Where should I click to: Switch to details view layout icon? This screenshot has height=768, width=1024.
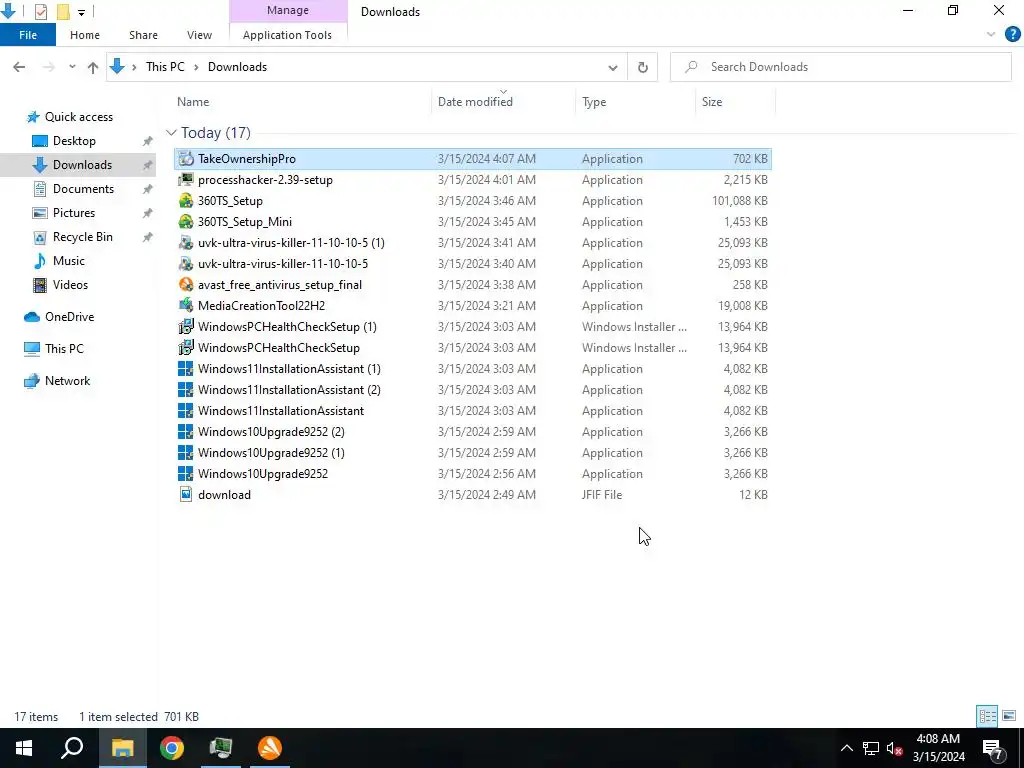(987, 716)
